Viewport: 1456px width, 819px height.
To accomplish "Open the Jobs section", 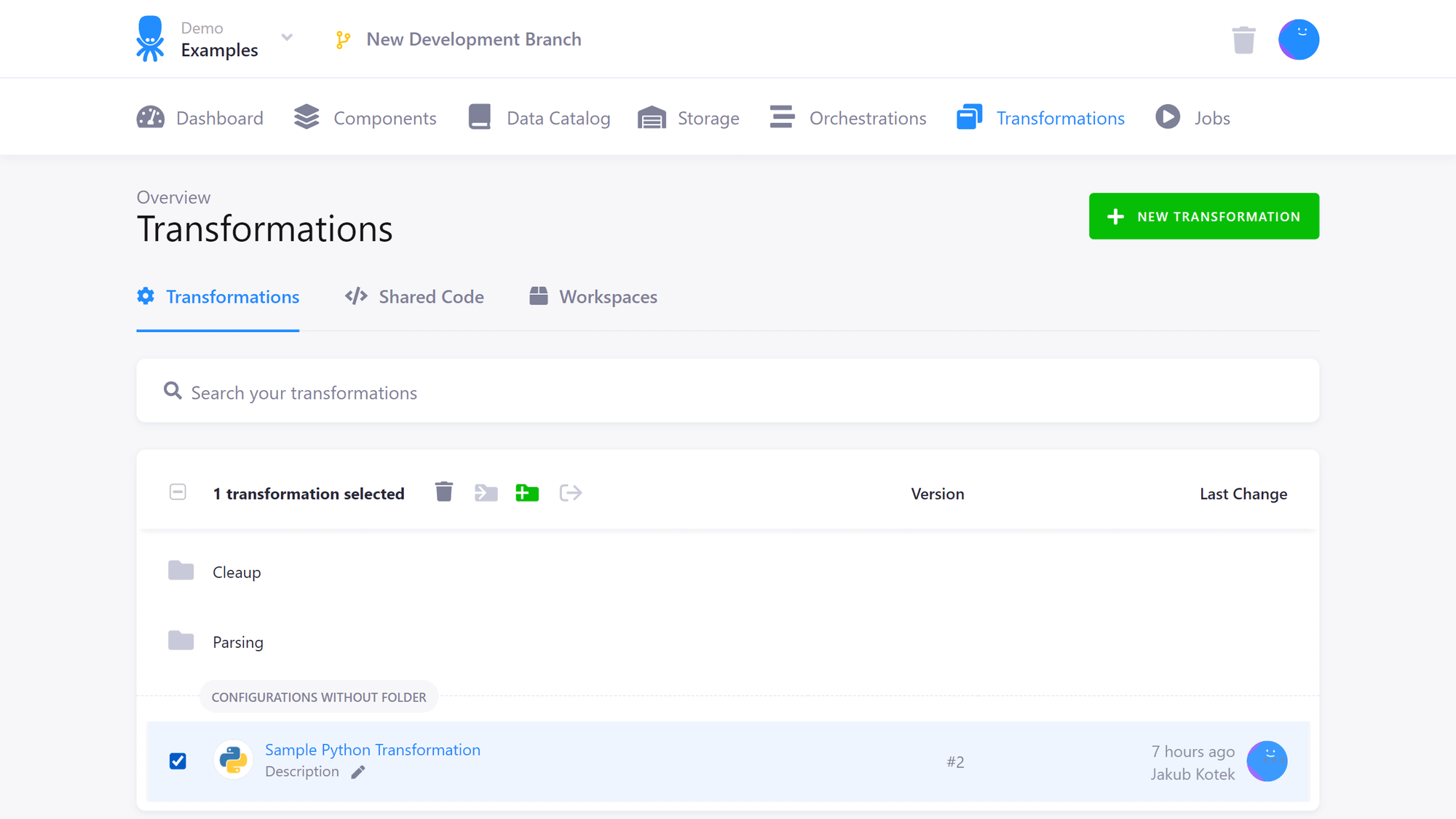I will 1192,117.
